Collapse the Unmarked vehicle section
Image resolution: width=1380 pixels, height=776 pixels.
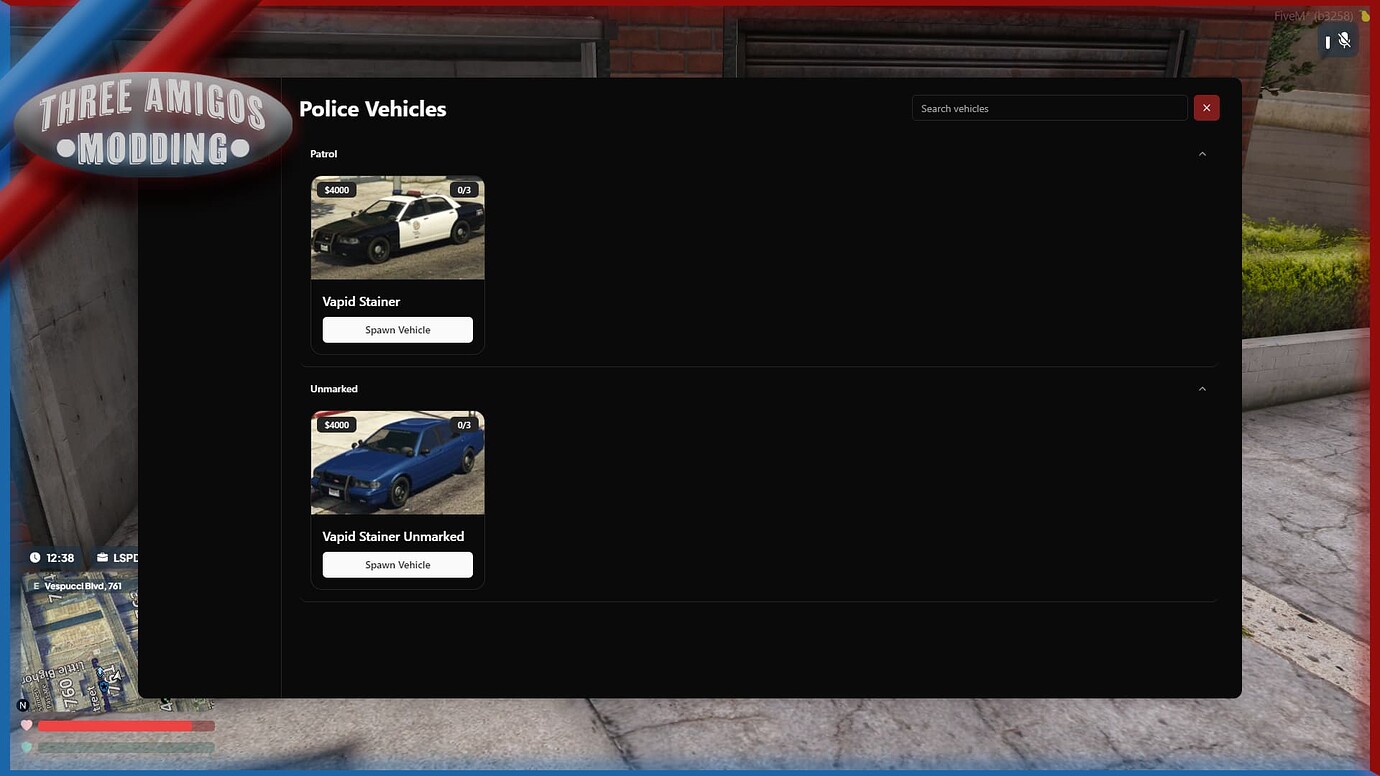point(1203,388)
